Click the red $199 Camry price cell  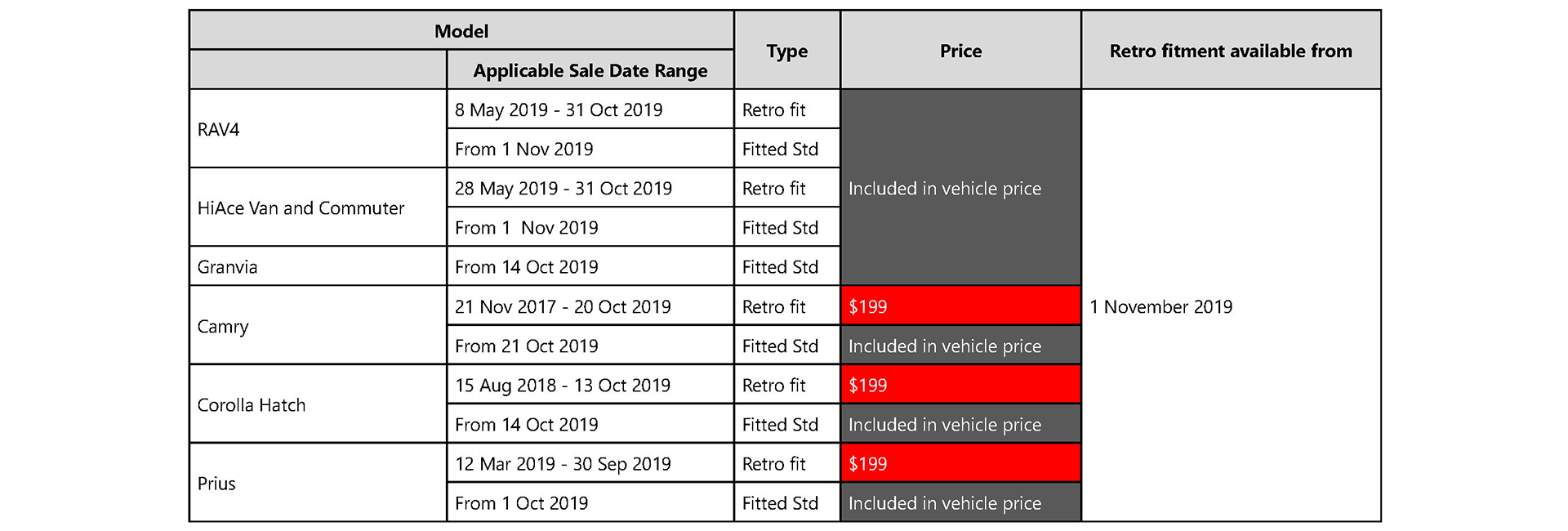pyautogui.click(x=960, y=306)
